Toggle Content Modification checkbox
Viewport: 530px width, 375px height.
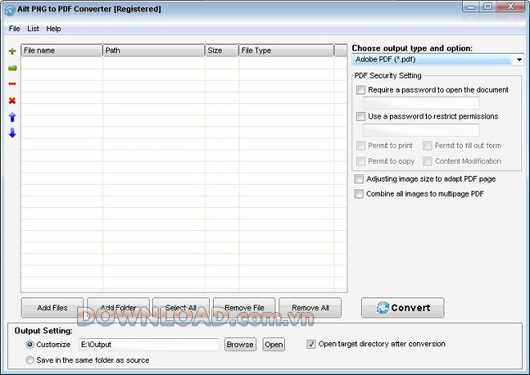pos(427,161)
